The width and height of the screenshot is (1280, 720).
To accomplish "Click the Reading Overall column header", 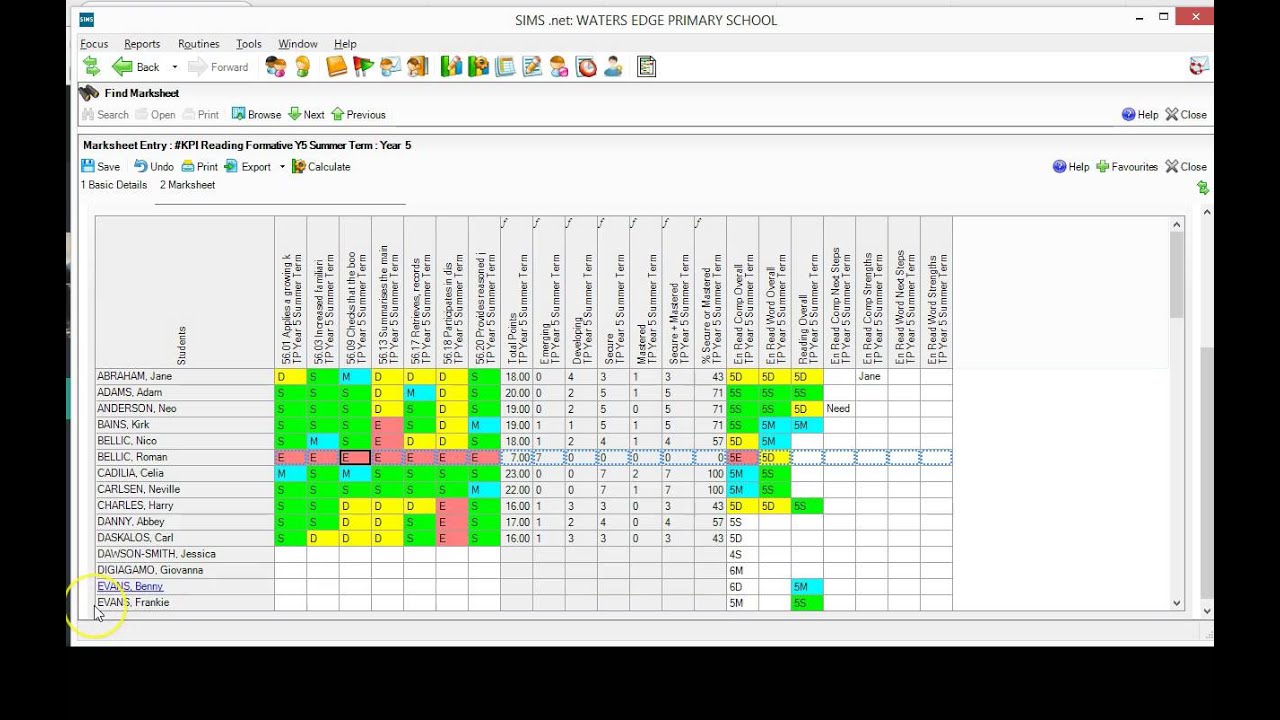I will tap(807, 293).
